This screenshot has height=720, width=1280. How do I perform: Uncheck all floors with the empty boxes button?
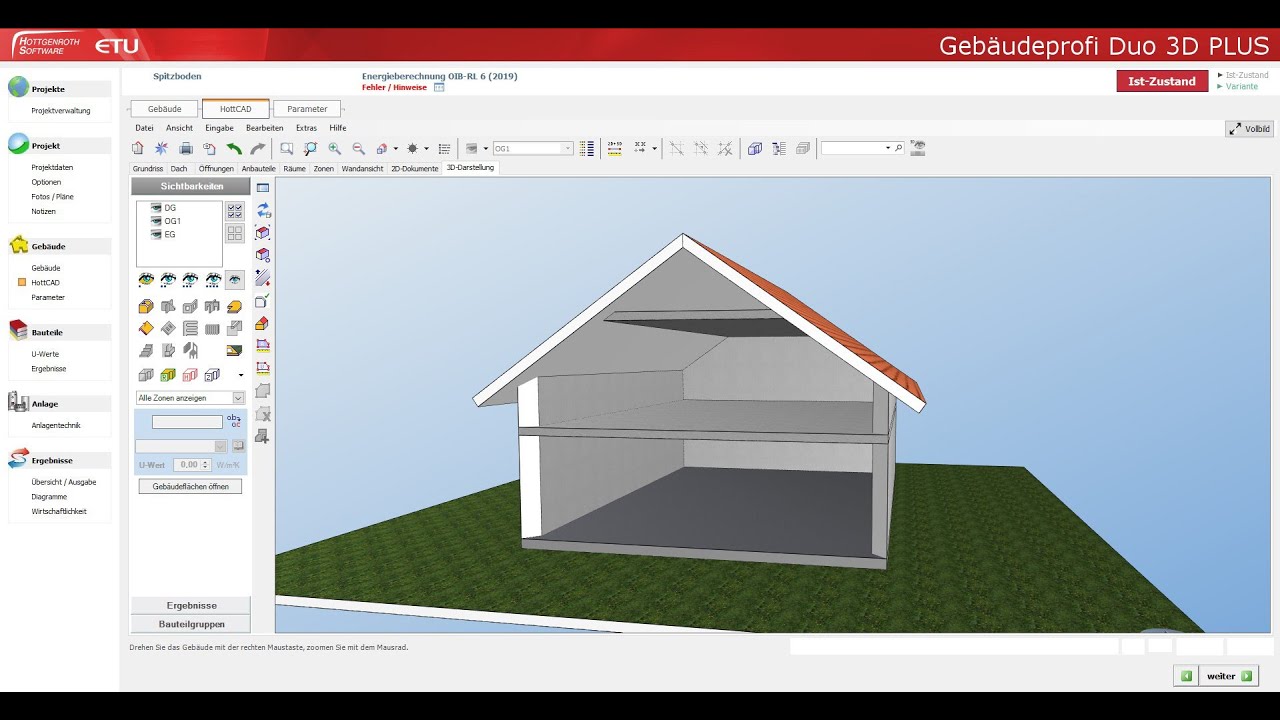click(235, 233)
